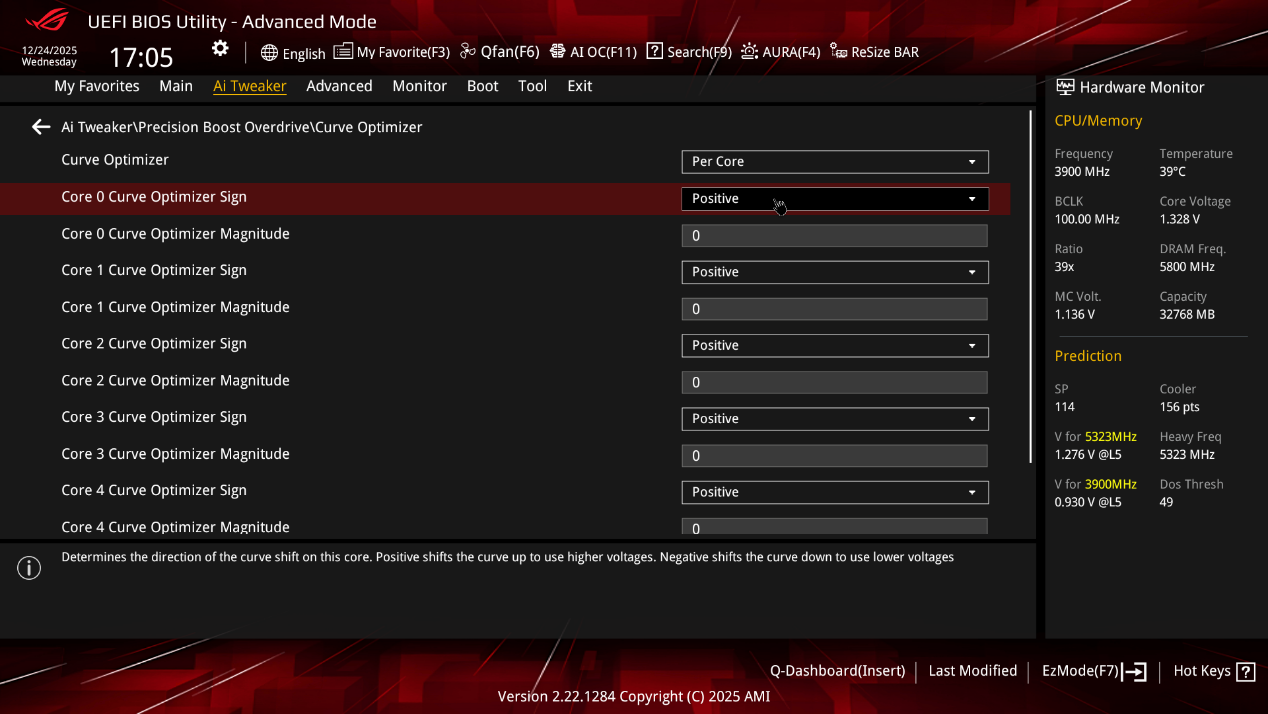Image resolution: width=1268 pixels, height=714 pixels.
Task: Click the 1.136 V MC Volt value
Action: point(1075,314)
